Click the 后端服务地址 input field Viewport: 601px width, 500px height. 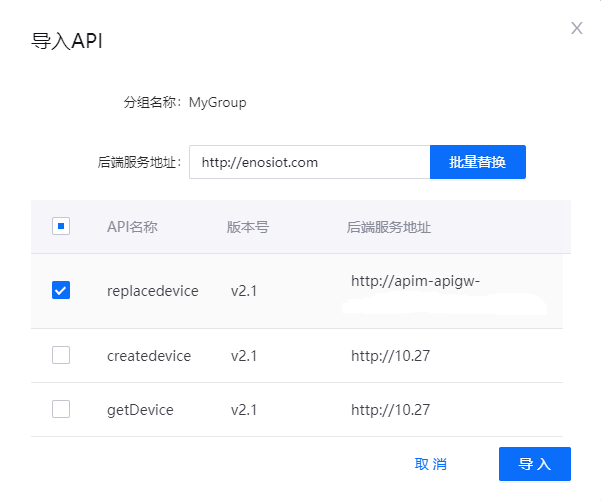click(309, 162)
